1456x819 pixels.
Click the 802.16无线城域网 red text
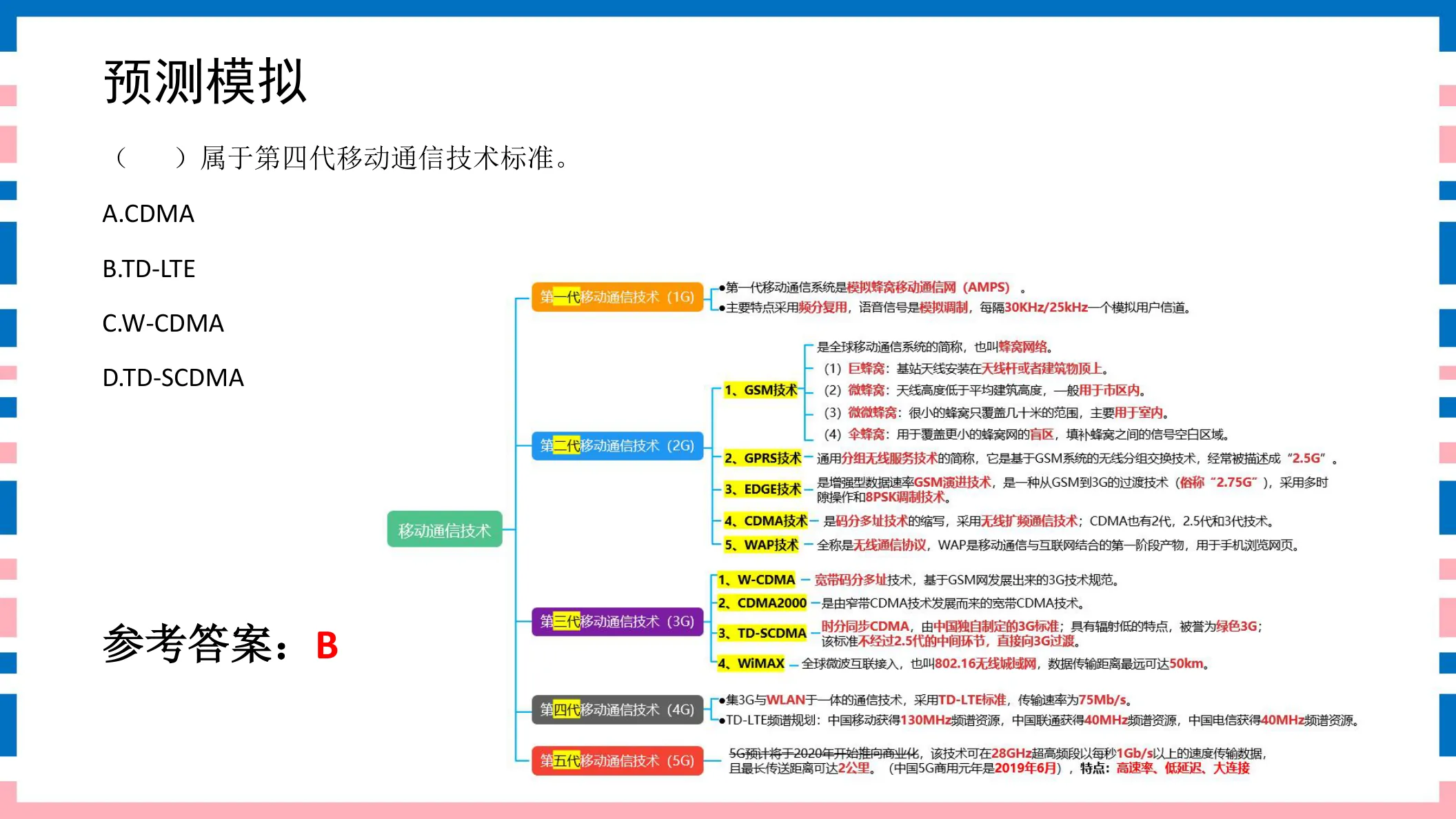click(985, 664)
